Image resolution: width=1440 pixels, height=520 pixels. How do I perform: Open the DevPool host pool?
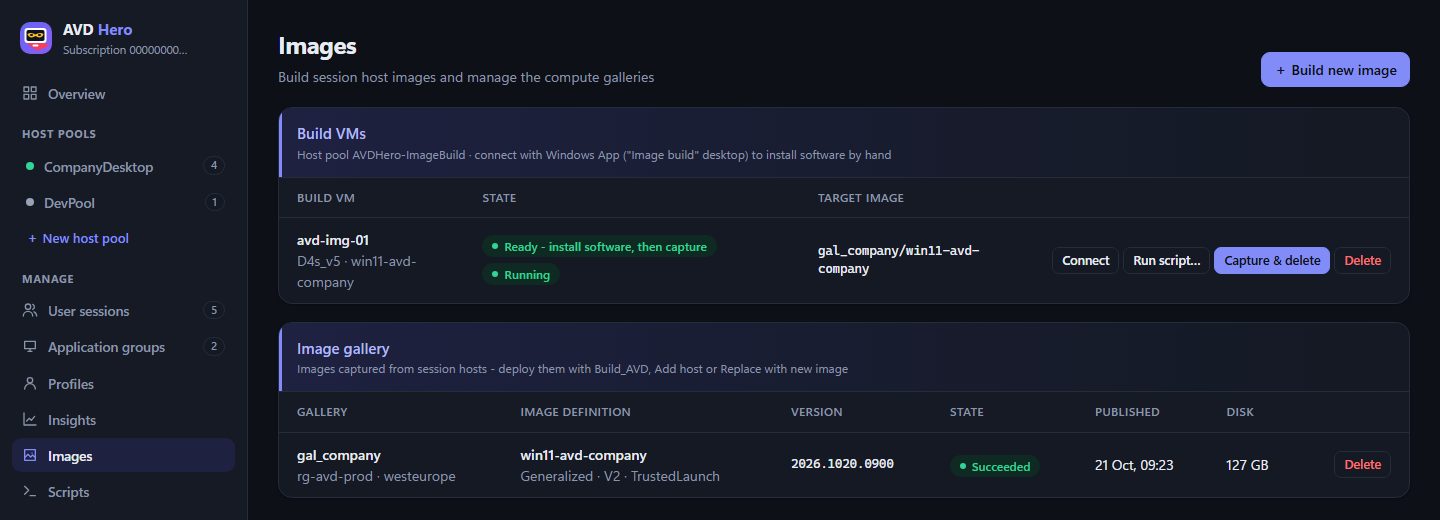coord(123,203)
